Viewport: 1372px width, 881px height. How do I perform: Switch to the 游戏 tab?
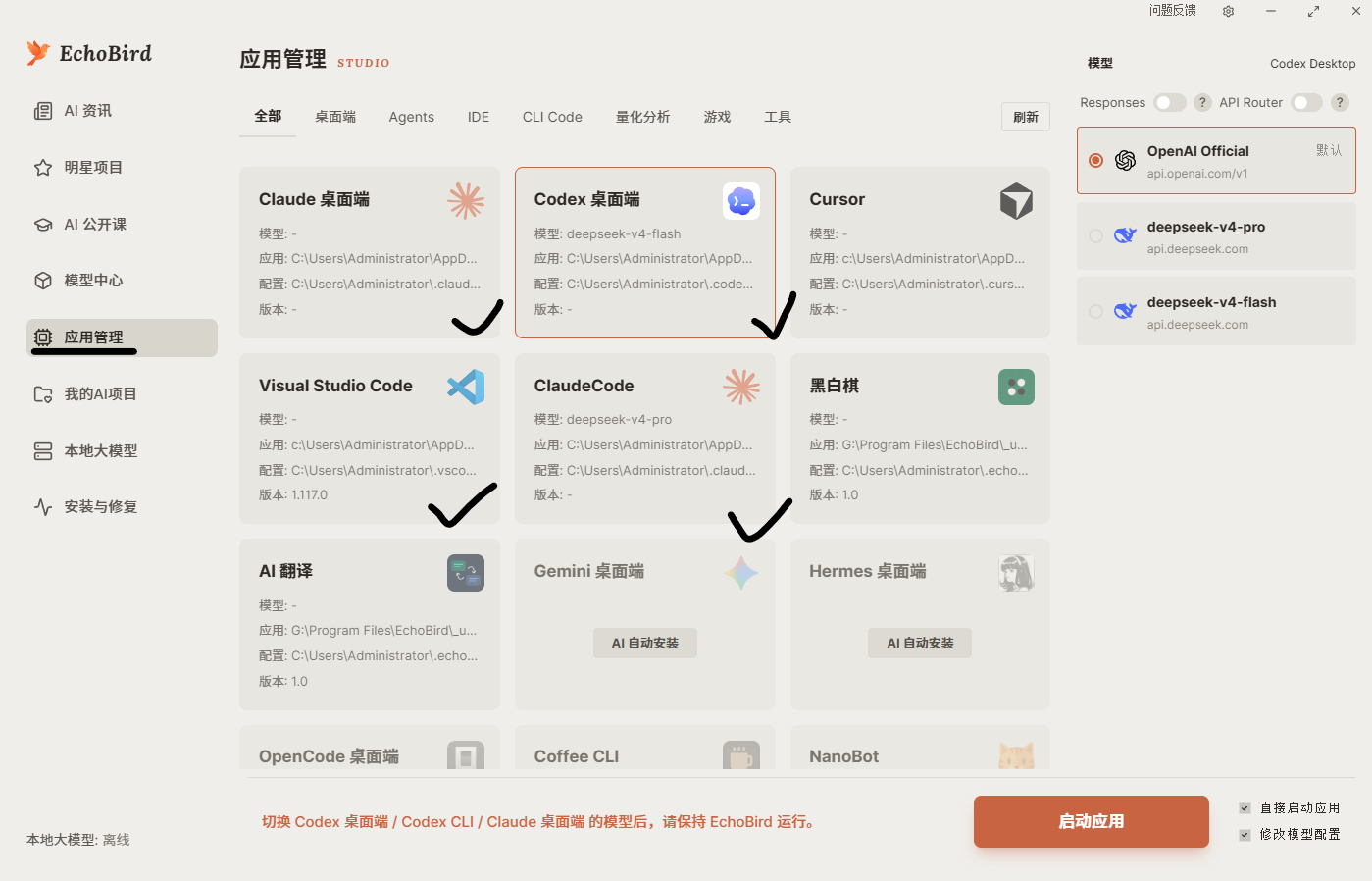point(717,117)
